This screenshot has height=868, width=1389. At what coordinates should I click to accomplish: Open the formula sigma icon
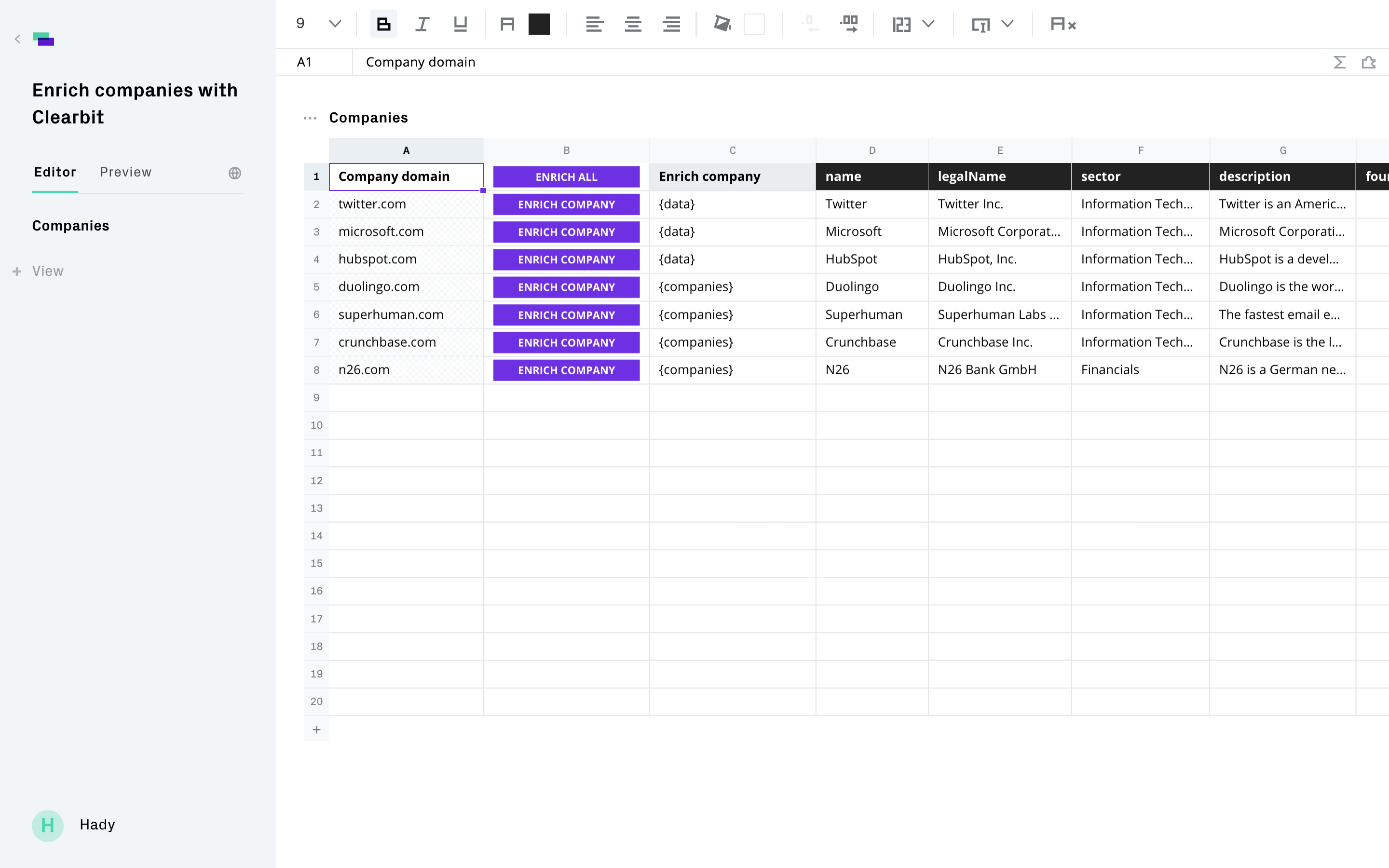point(1339,62)
